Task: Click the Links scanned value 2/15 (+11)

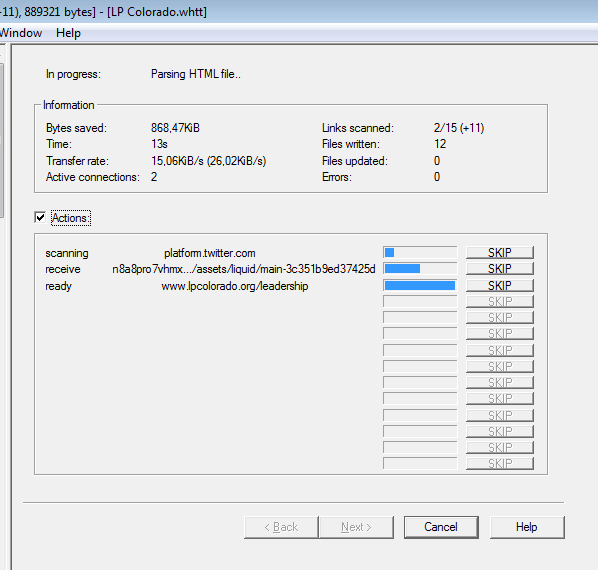Action: click(459, 128)
